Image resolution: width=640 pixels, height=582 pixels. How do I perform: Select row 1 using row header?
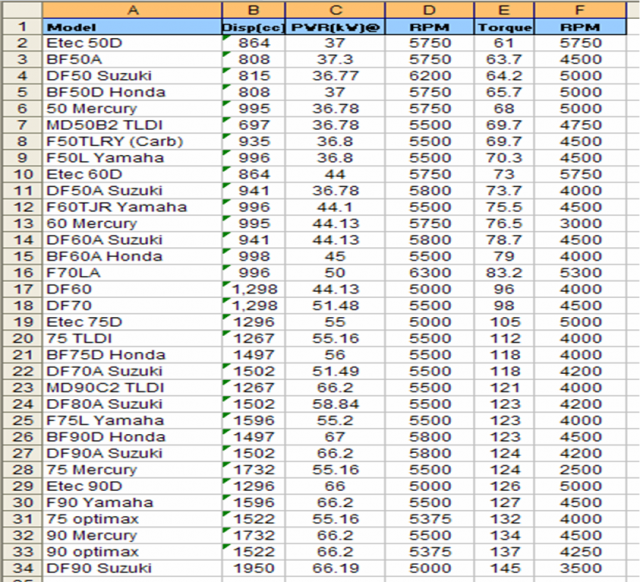click(x=20, y=27)
